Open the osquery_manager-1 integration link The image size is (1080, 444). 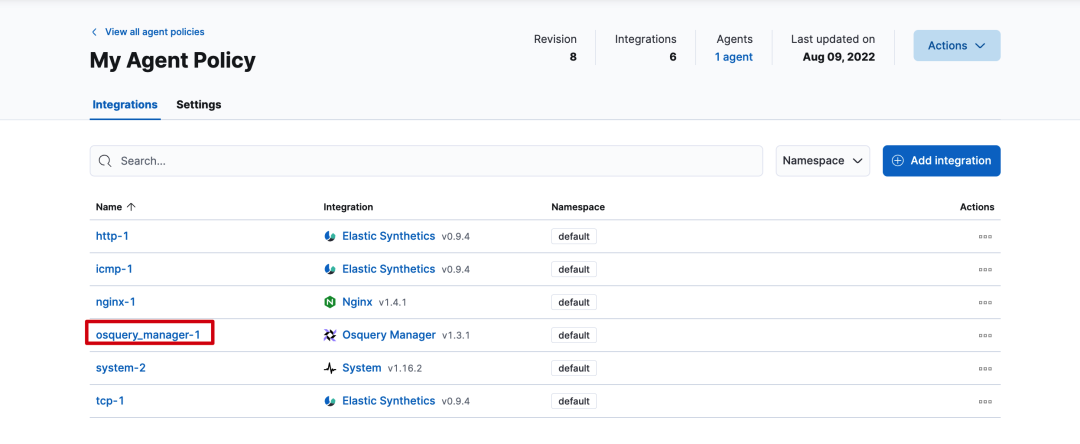(x=149, y=335)
